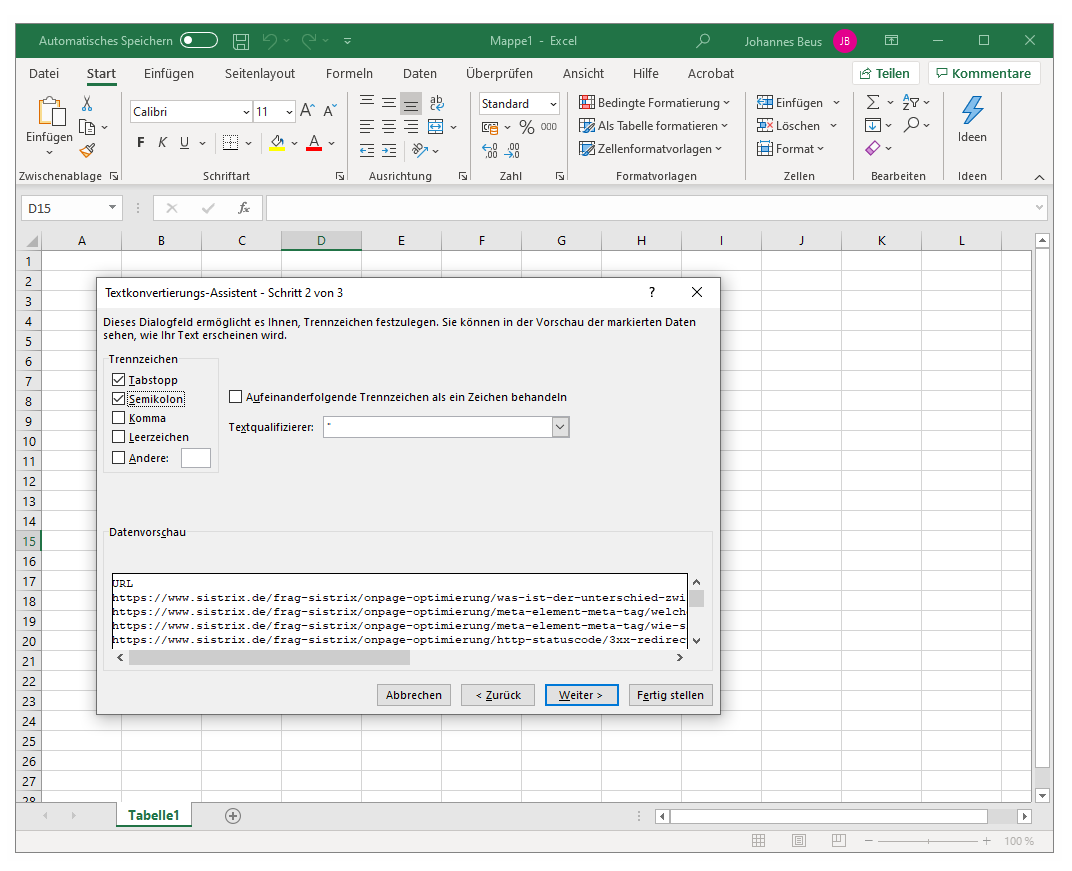Click the Weiter button in wizard
The width and height of the screenshot is (1072, 871).
[x=581, y=695]
